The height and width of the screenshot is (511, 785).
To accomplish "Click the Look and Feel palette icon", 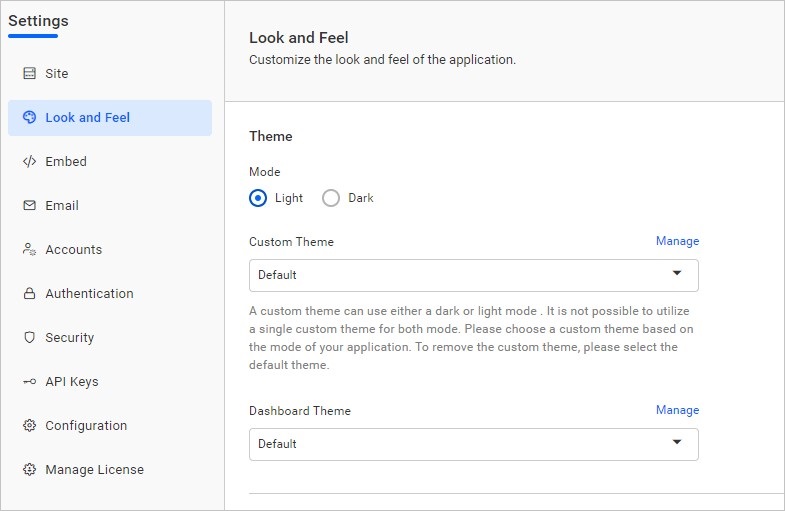I will pyautogui.click(x=29, y=118).
